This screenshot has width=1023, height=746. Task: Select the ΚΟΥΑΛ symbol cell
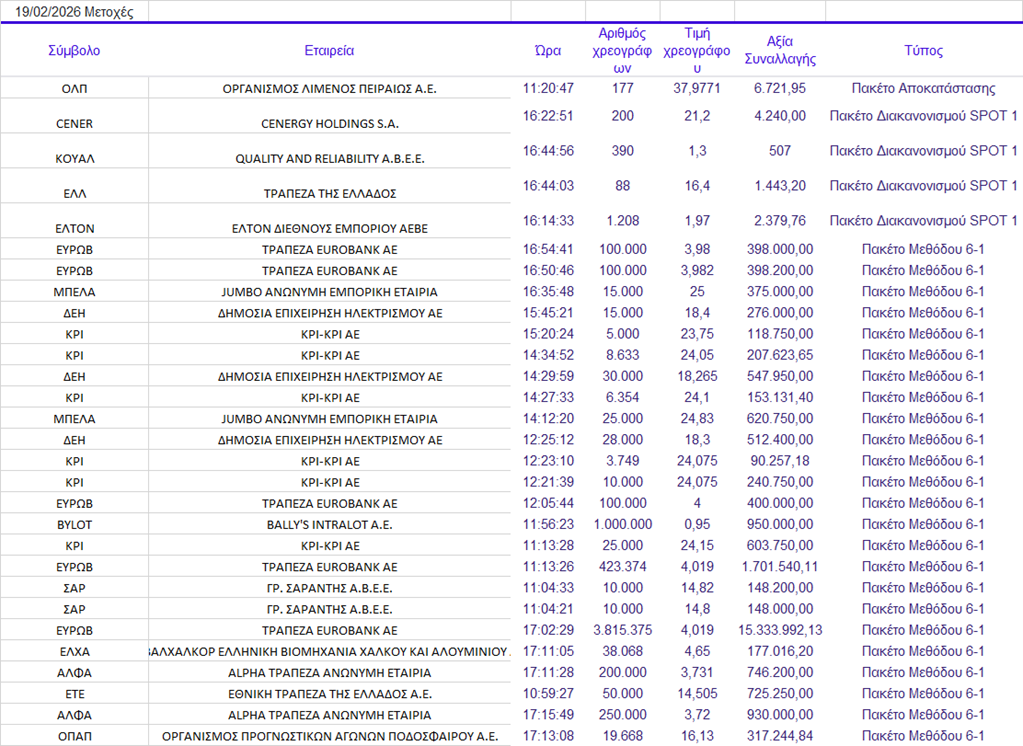click(x=74, y=158)
